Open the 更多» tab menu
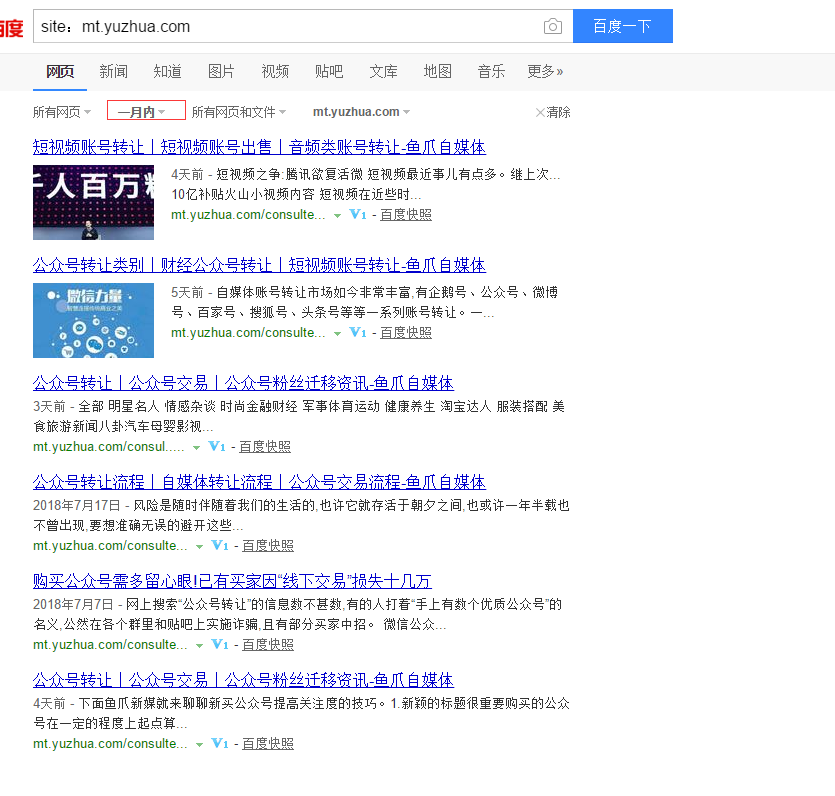 click(x=545, y=71)
